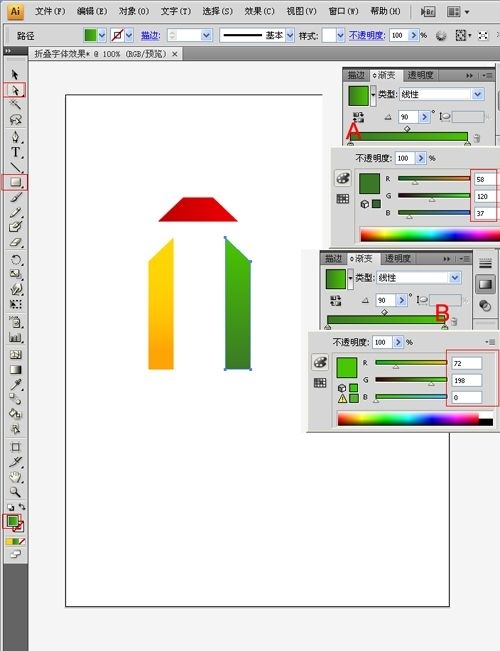Select the Magic Wand tool
This screenshot has width=500, height=651.
click(15, 104)
